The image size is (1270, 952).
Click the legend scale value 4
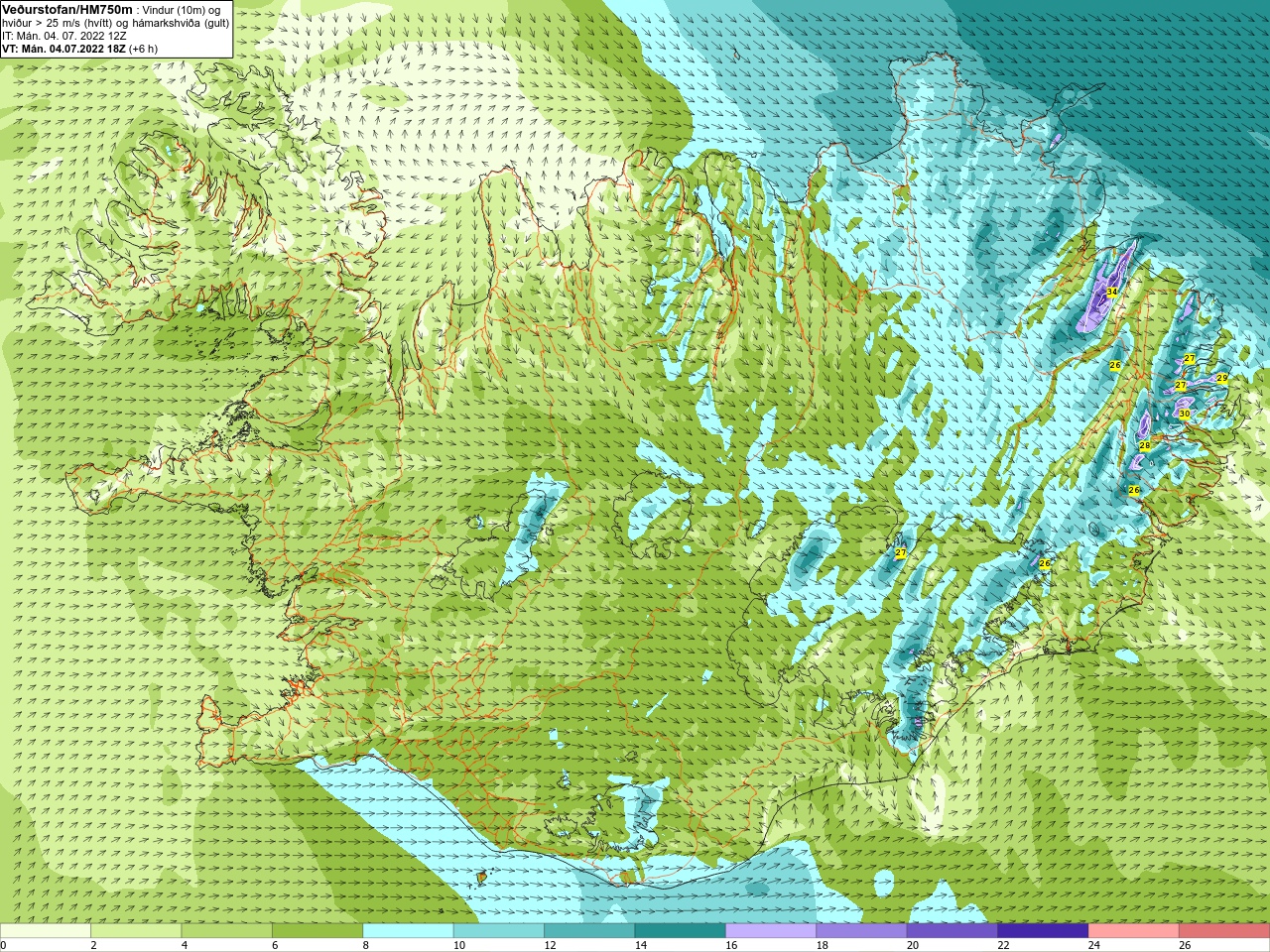tap(185, 945)
